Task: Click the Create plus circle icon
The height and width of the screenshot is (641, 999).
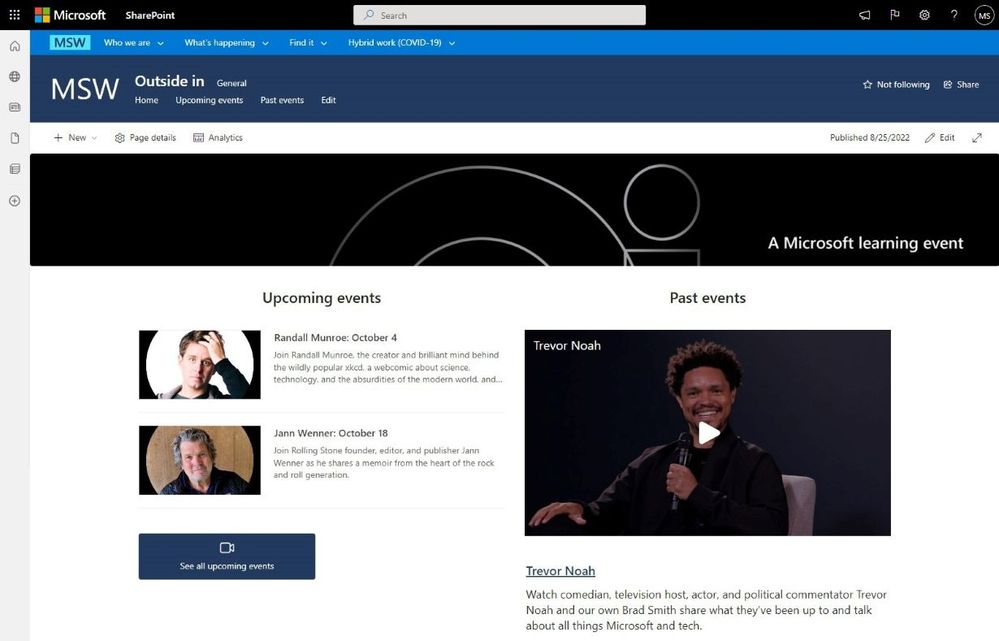Action: click(15, 201)
